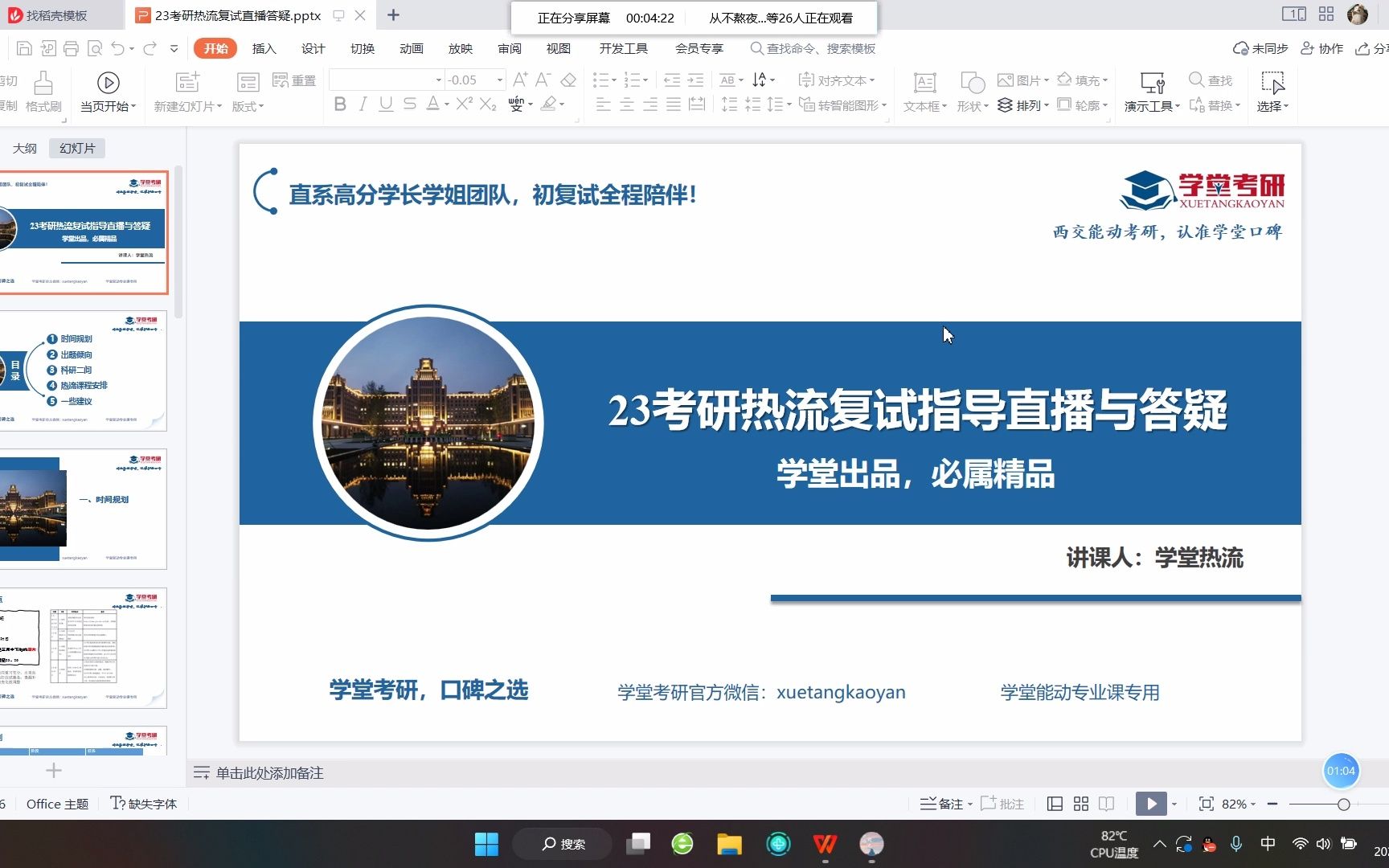Open the font name dropdown
The image size is (1389, 868).
coord(439,80)
